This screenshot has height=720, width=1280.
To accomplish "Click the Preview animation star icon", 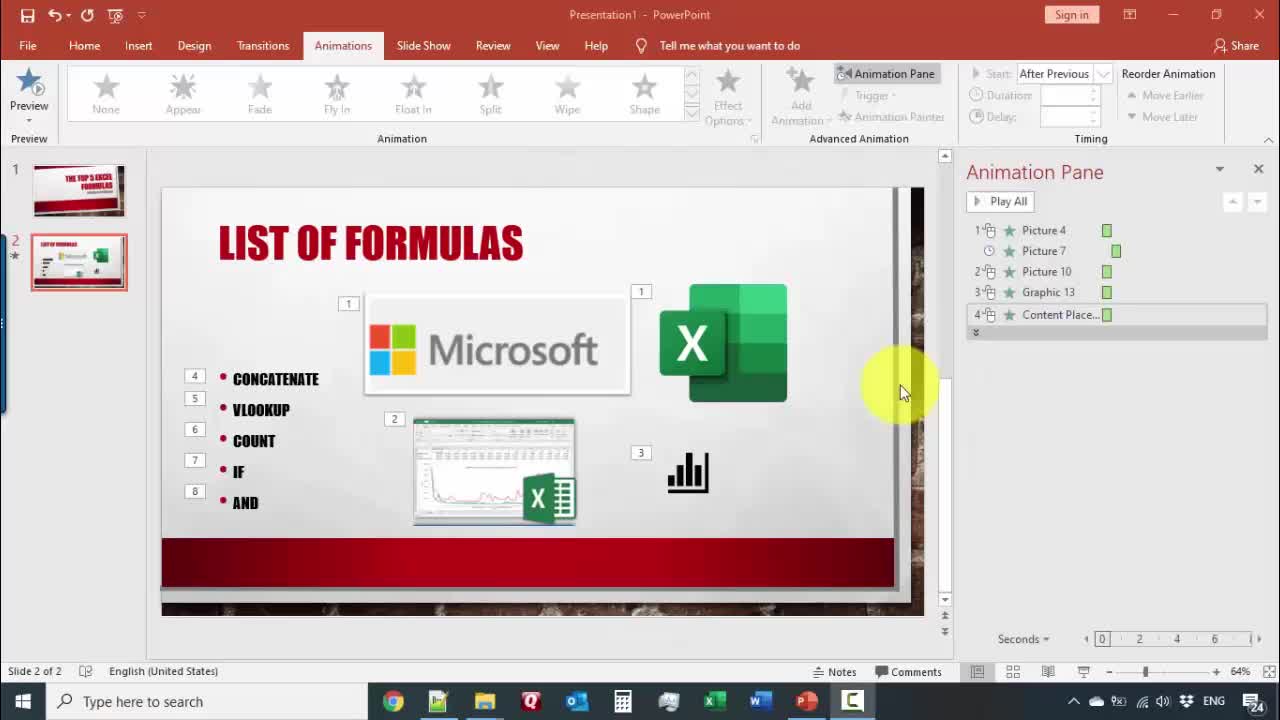I will tap(29, 84).
